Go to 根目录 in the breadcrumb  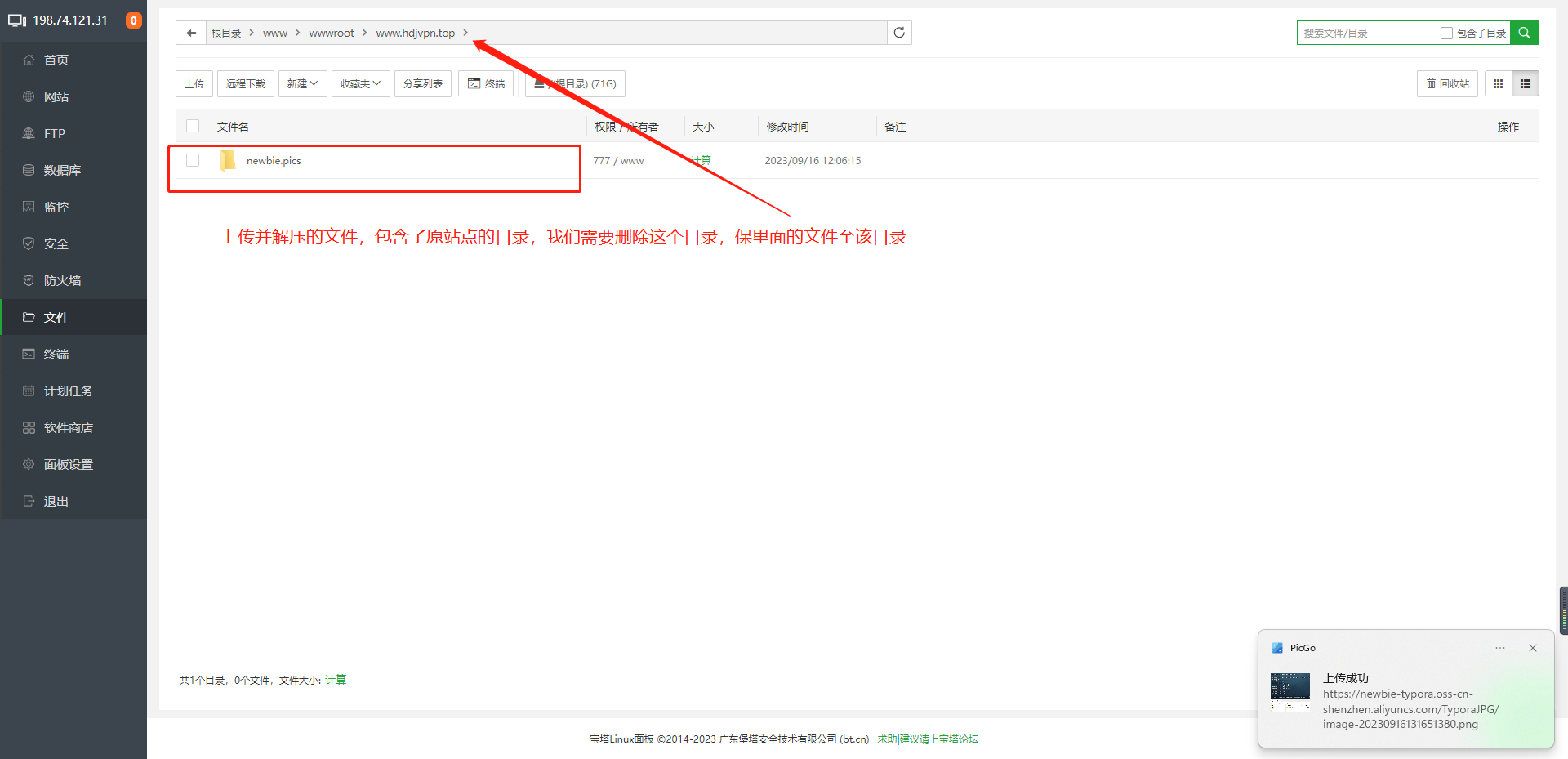226,33
